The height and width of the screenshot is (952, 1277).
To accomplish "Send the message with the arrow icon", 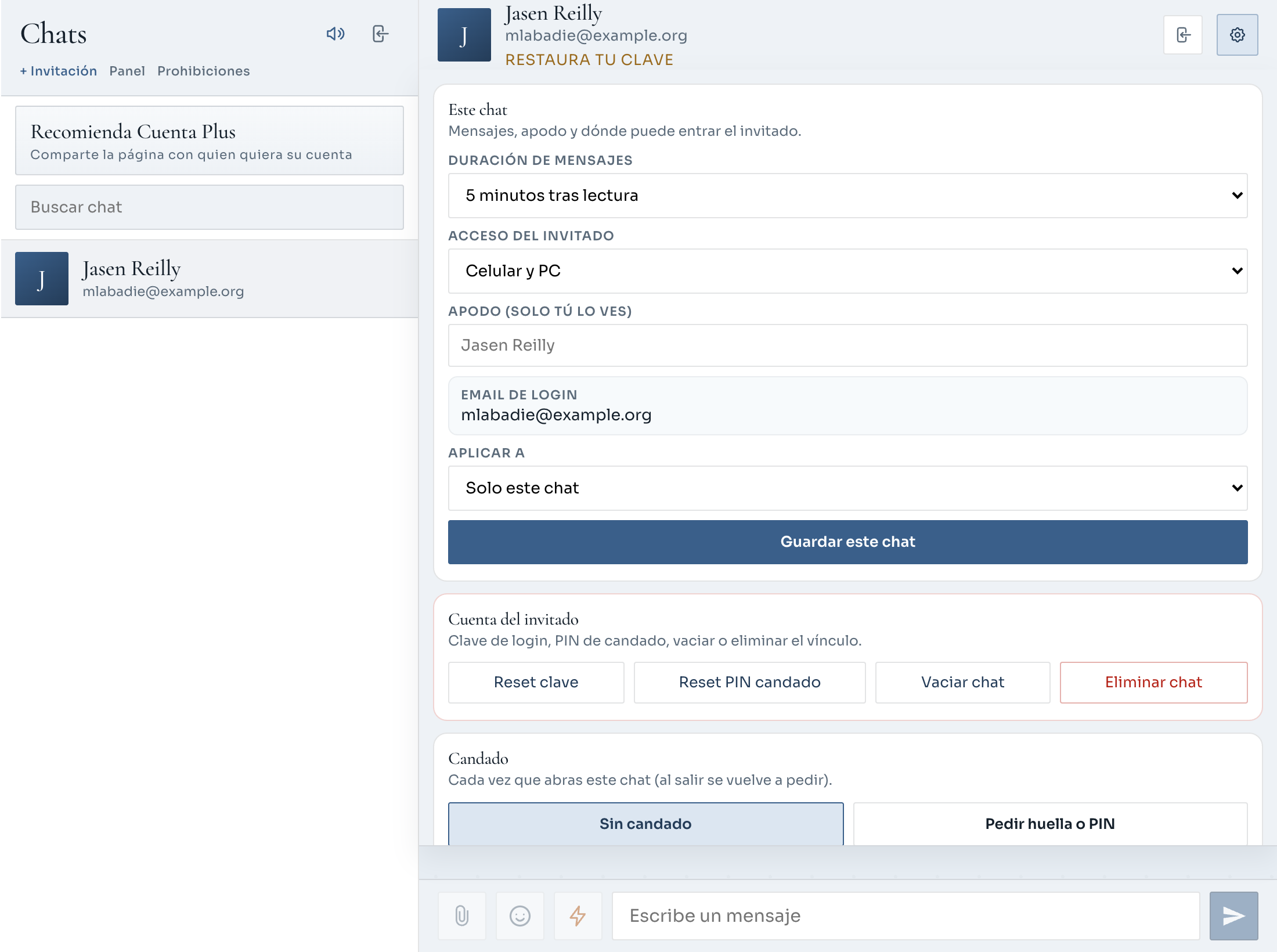I will [1233, 915].
